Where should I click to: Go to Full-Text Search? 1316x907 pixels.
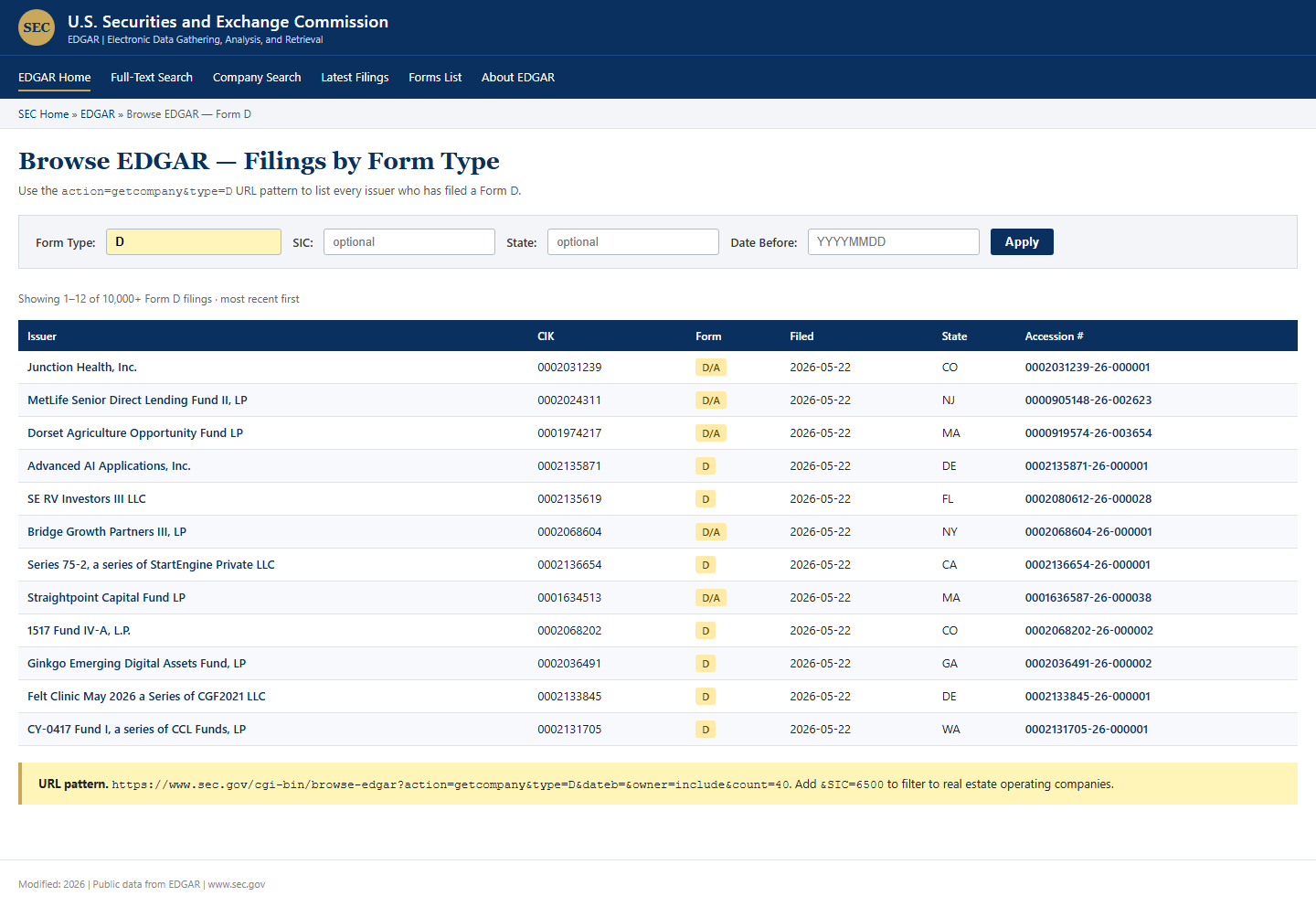click(152, 78)
